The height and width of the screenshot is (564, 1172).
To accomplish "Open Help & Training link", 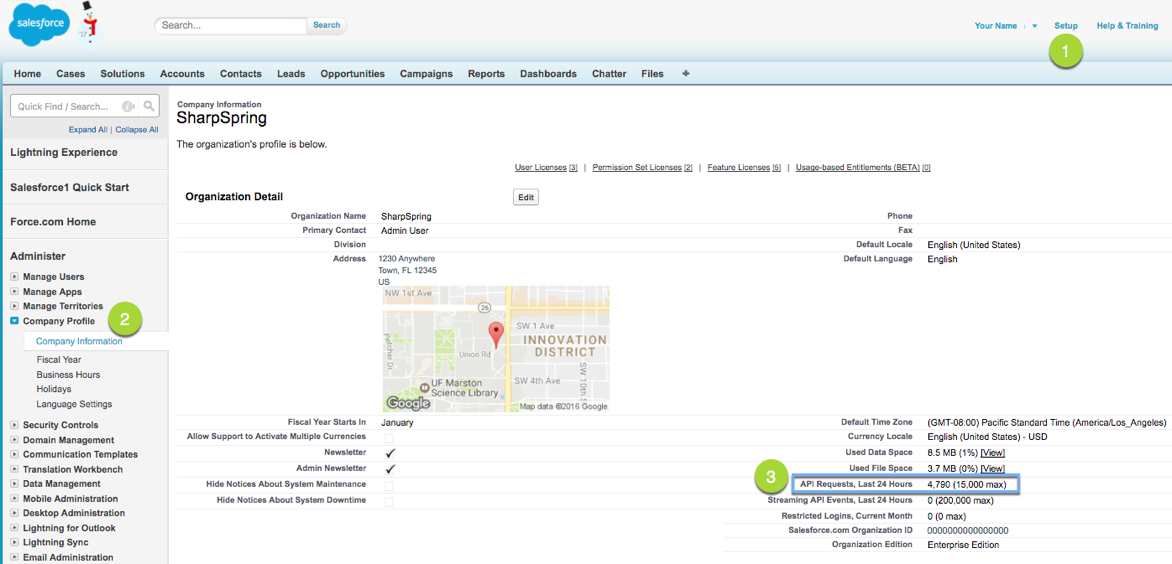I will [1127, 25].
